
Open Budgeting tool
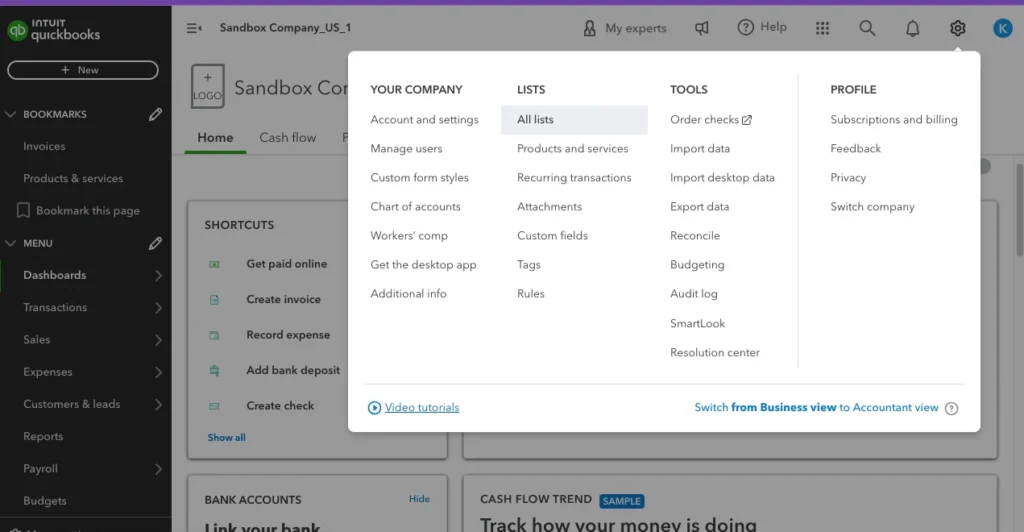(697, 264)
